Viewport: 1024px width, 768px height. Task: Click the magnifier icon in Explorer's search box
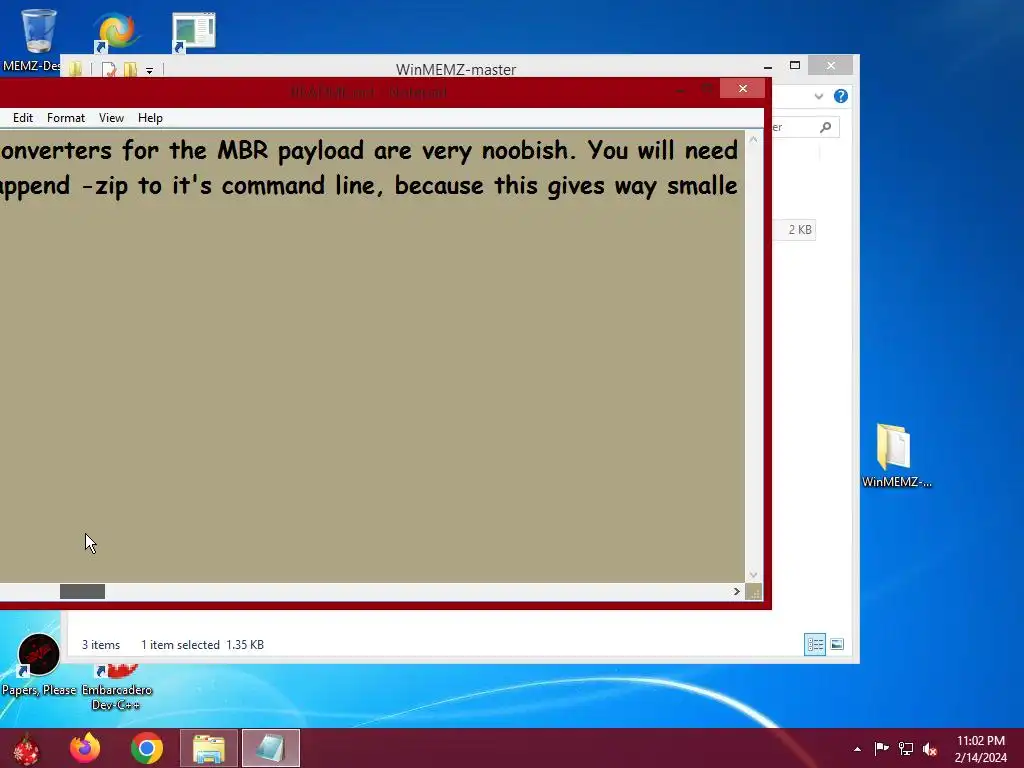(825, 127)
